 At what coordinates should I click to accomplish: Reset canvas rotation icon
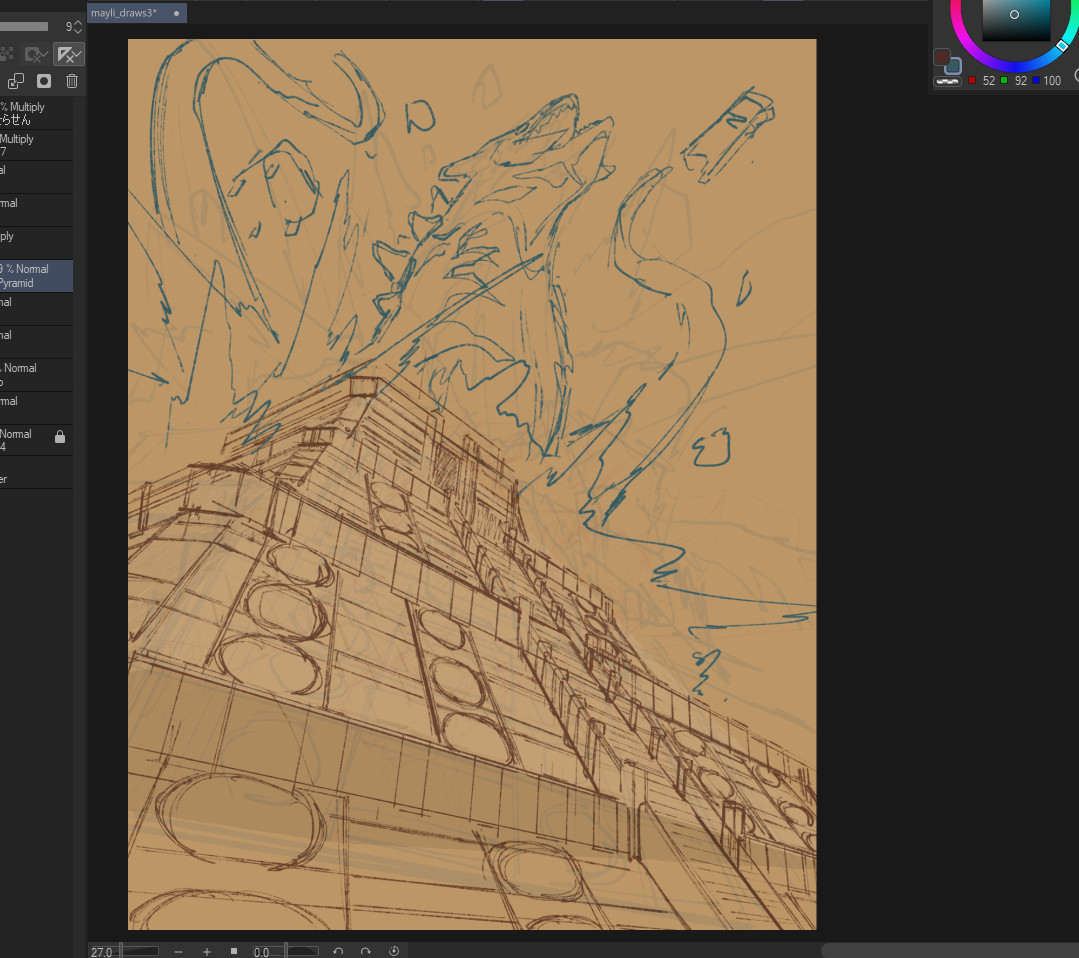click(x=394, y=951)
